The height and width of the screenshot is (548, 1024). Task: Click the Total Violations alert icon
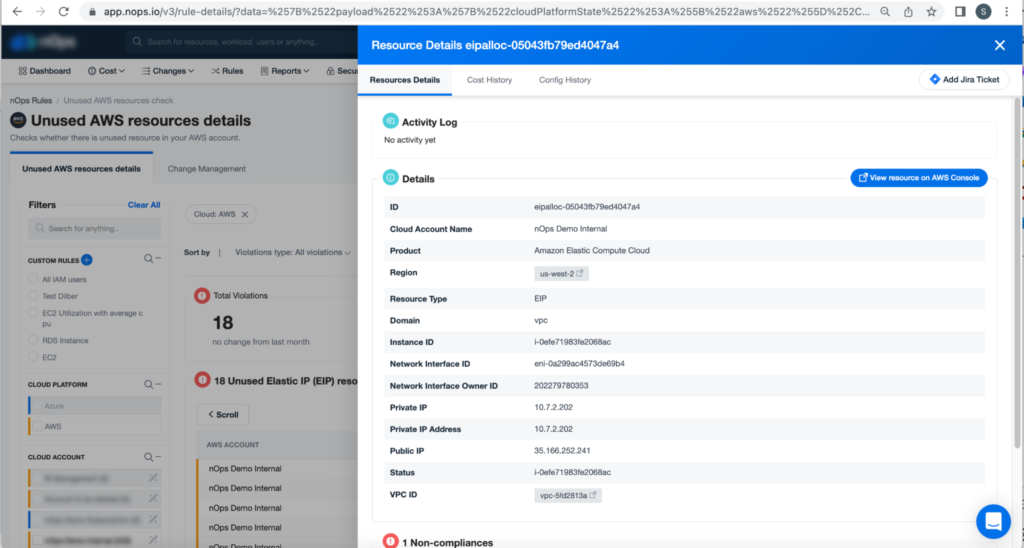point(202,295)
